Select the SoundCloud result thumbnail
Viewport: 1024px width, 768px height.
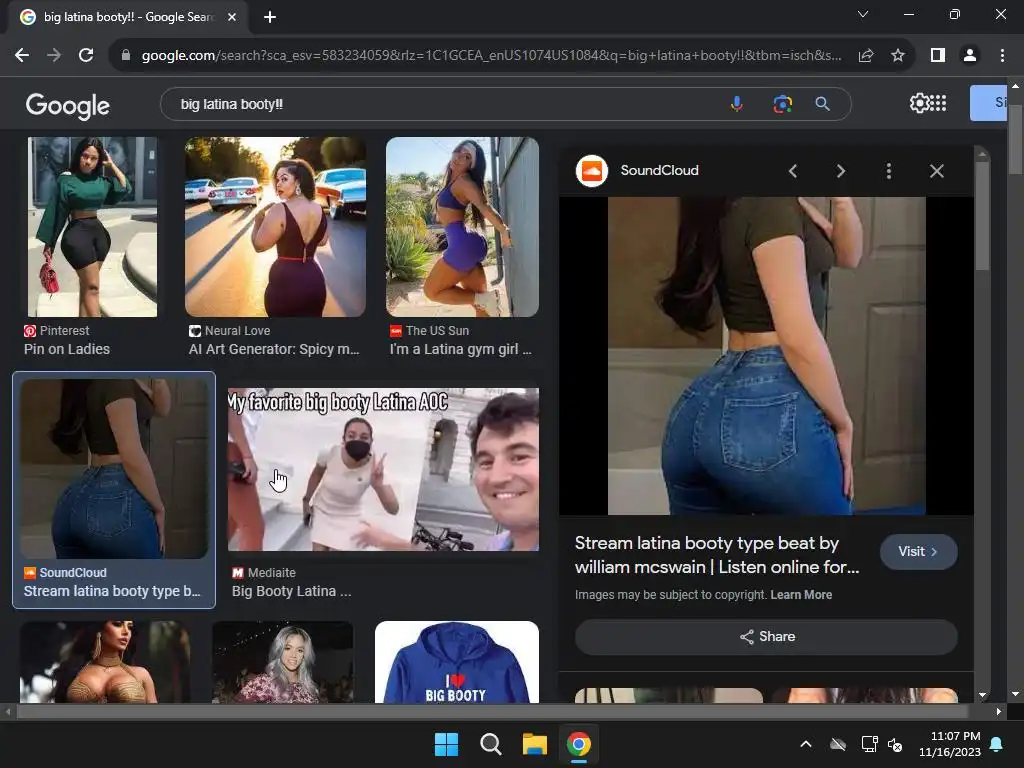click(114, 469)
